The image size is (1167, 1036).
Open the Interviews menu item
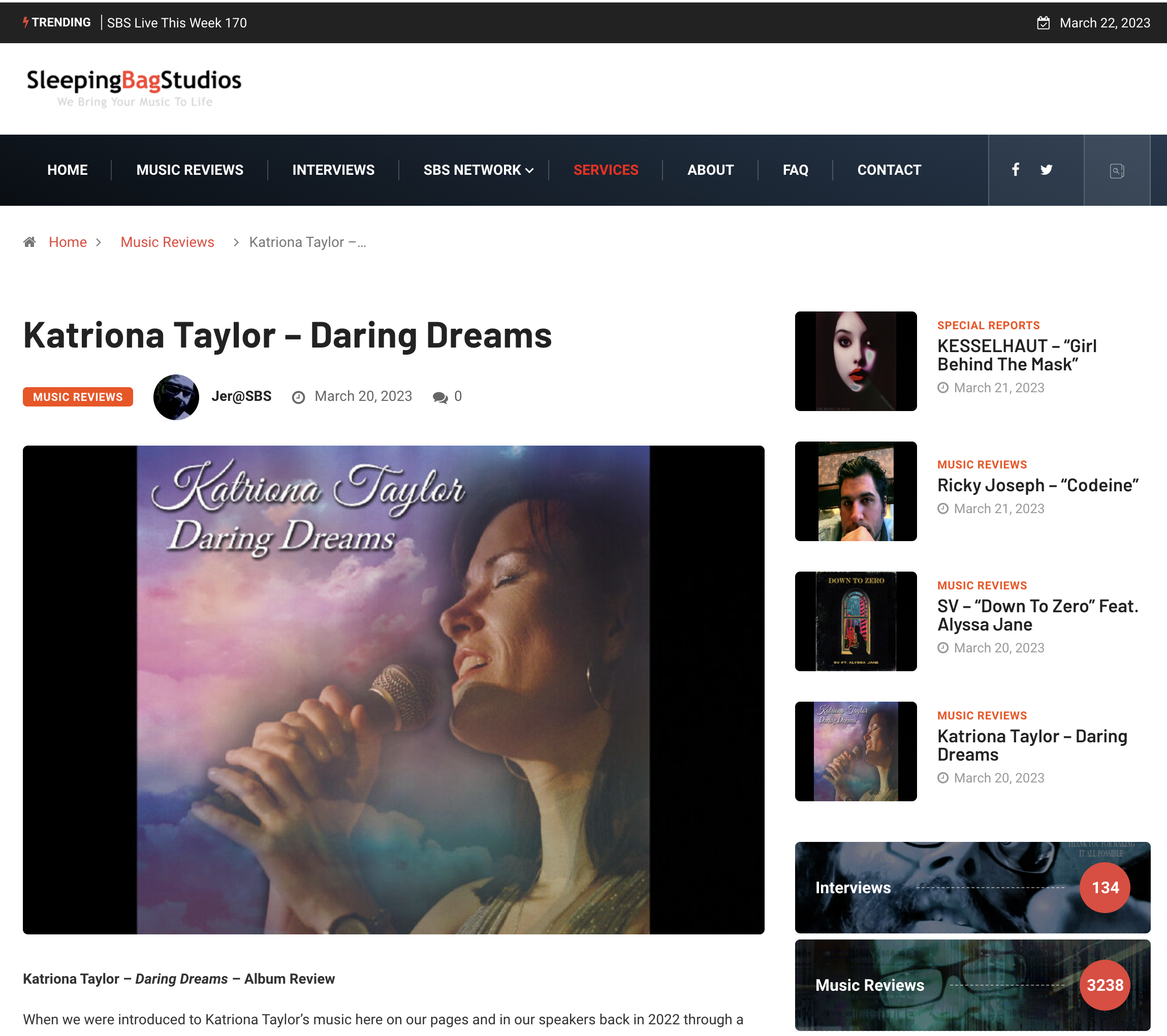(x=333, y=170)
